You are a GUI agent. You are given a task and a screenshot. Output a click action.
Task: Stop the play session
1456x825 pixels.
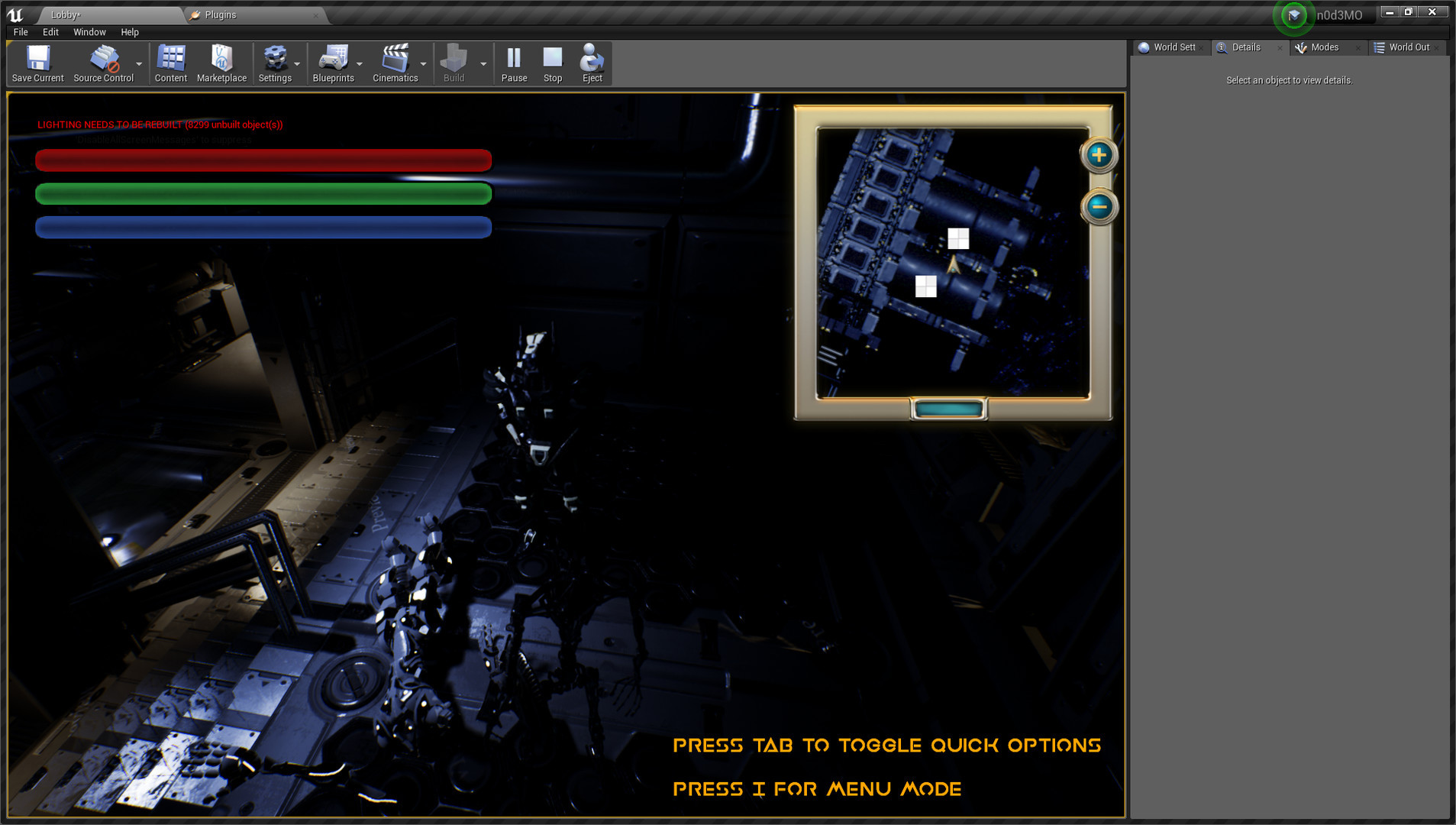click(553, 63)
